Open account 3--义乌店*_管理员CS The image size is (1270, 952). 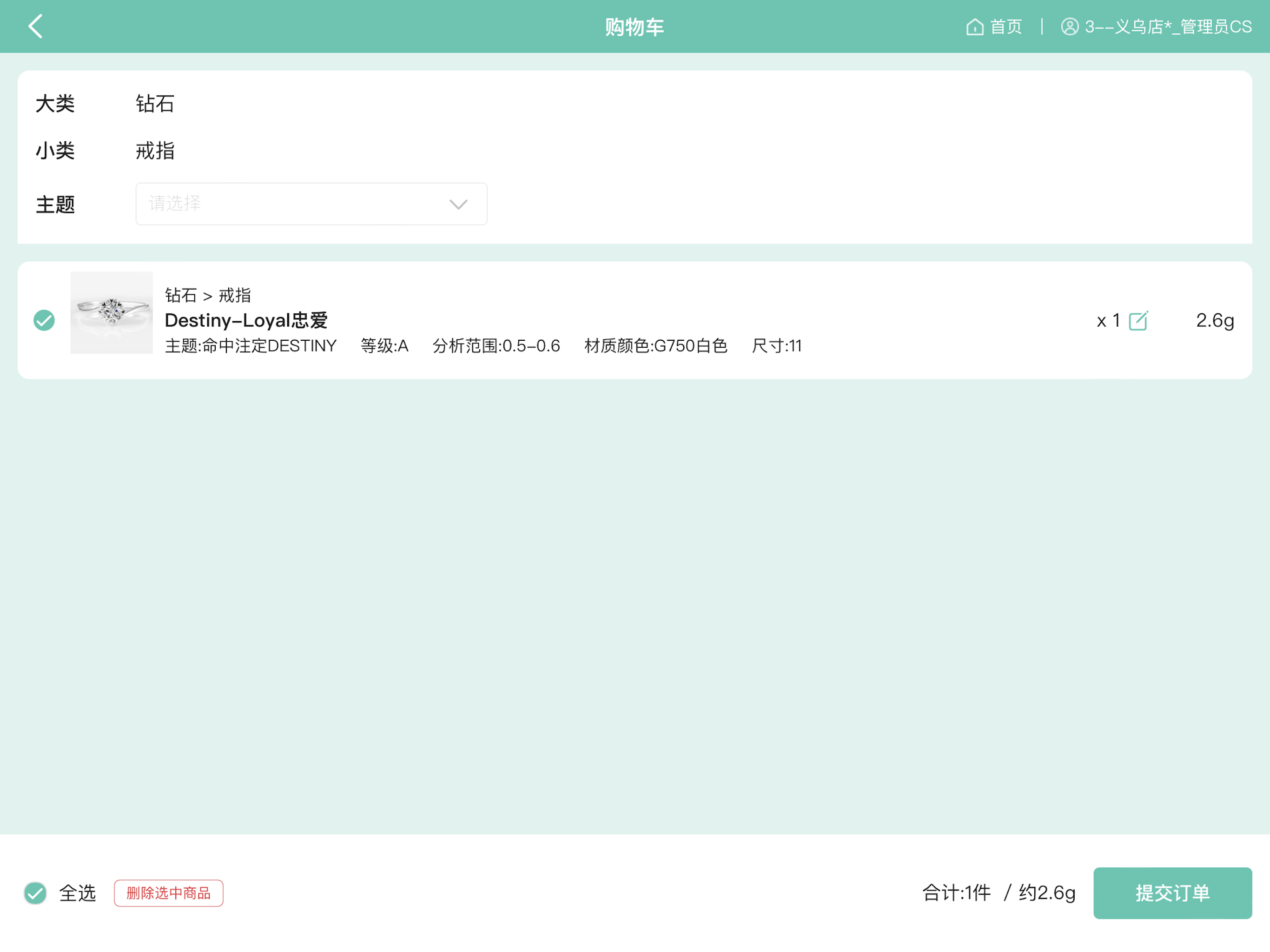1156,26
